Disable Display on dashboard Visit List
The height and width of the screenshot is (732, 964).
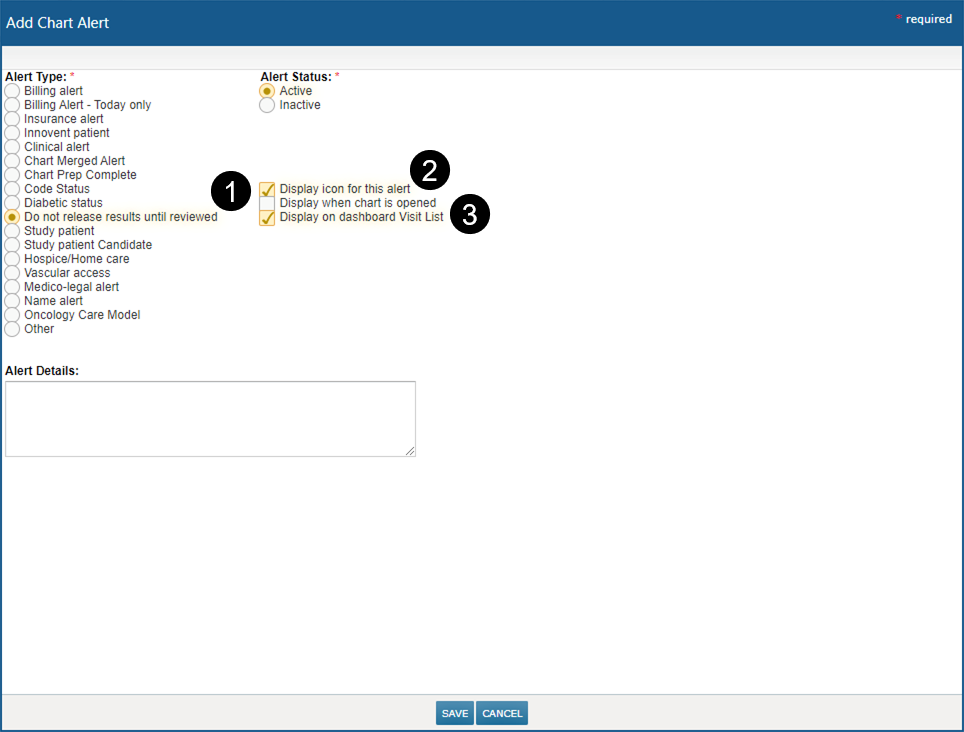pyautogui.click(x=267, y=217)
